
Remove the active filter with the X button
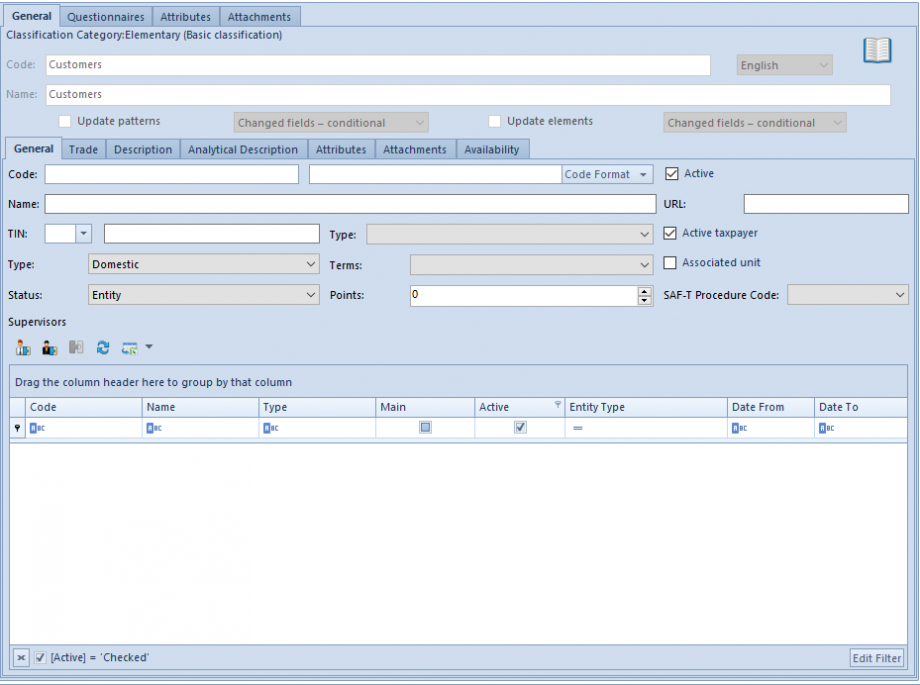coord(22,658)
